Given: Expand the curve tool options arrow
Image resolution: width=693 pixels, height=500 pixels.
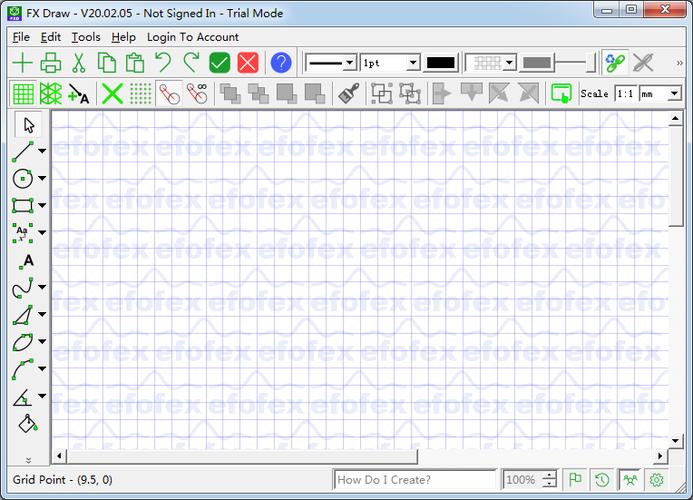Looking at the screenshot, I should (42, 287).
